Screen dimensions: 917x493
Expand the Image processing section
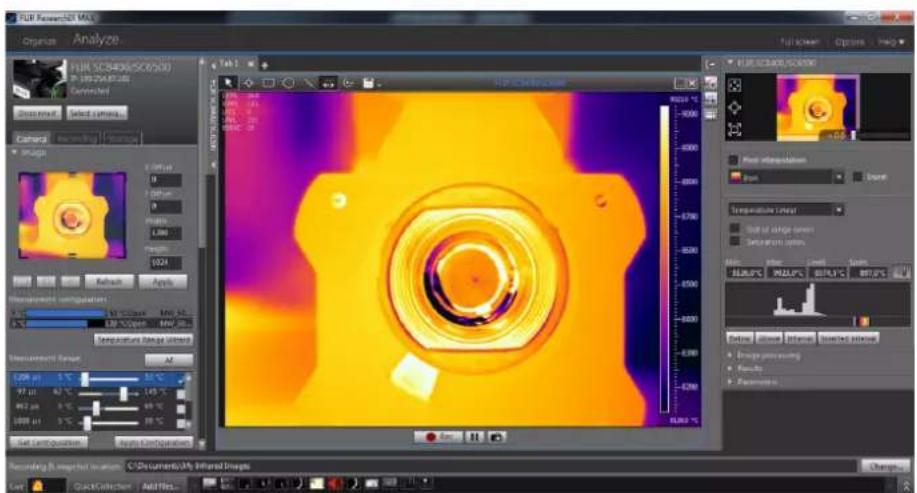[x=730, y=355]
